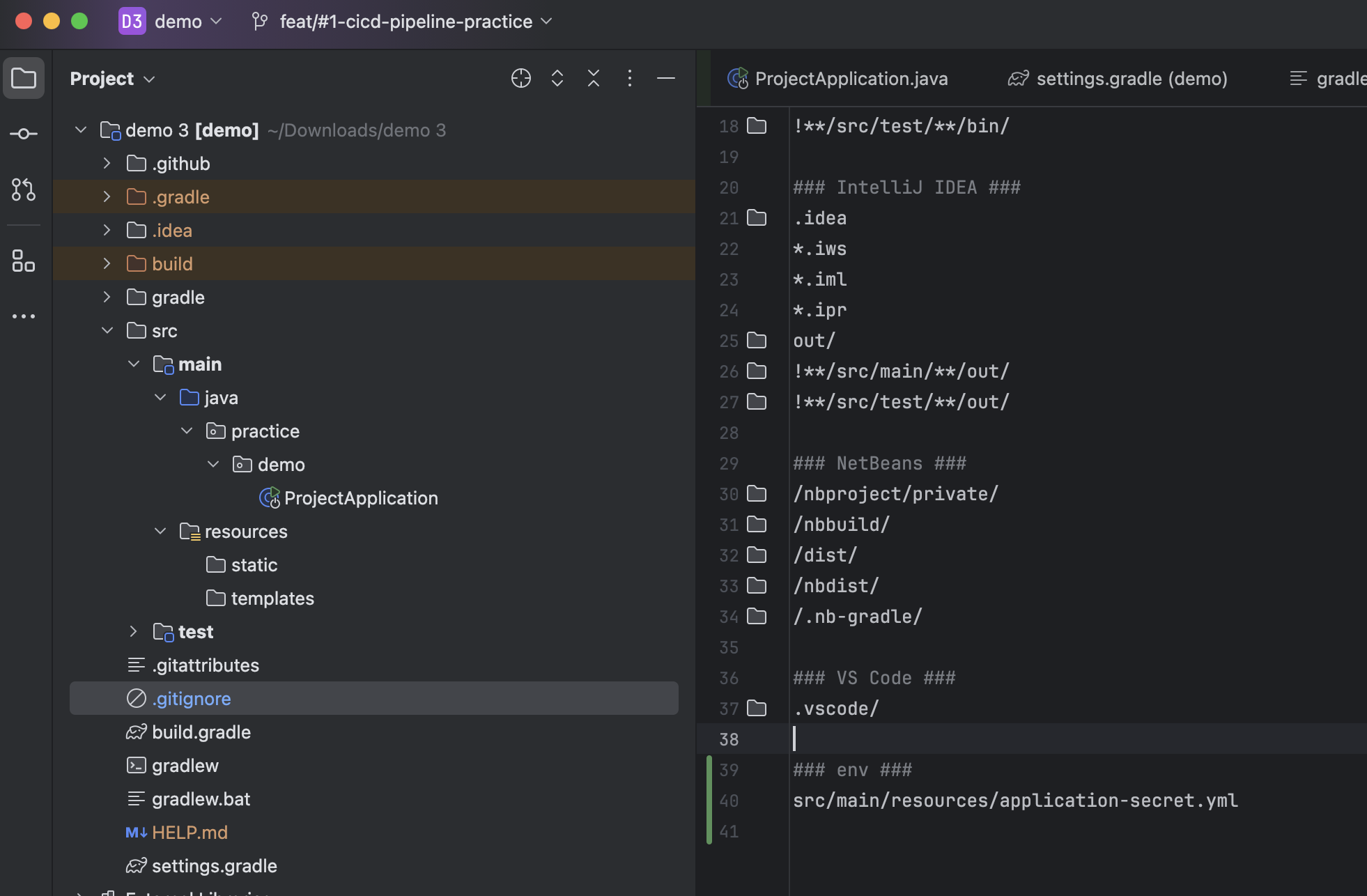Image resolution: width=1367 pixels, height=896 pixels.
Task: Open the Commit tool window icon
Action: pos(24,134)
